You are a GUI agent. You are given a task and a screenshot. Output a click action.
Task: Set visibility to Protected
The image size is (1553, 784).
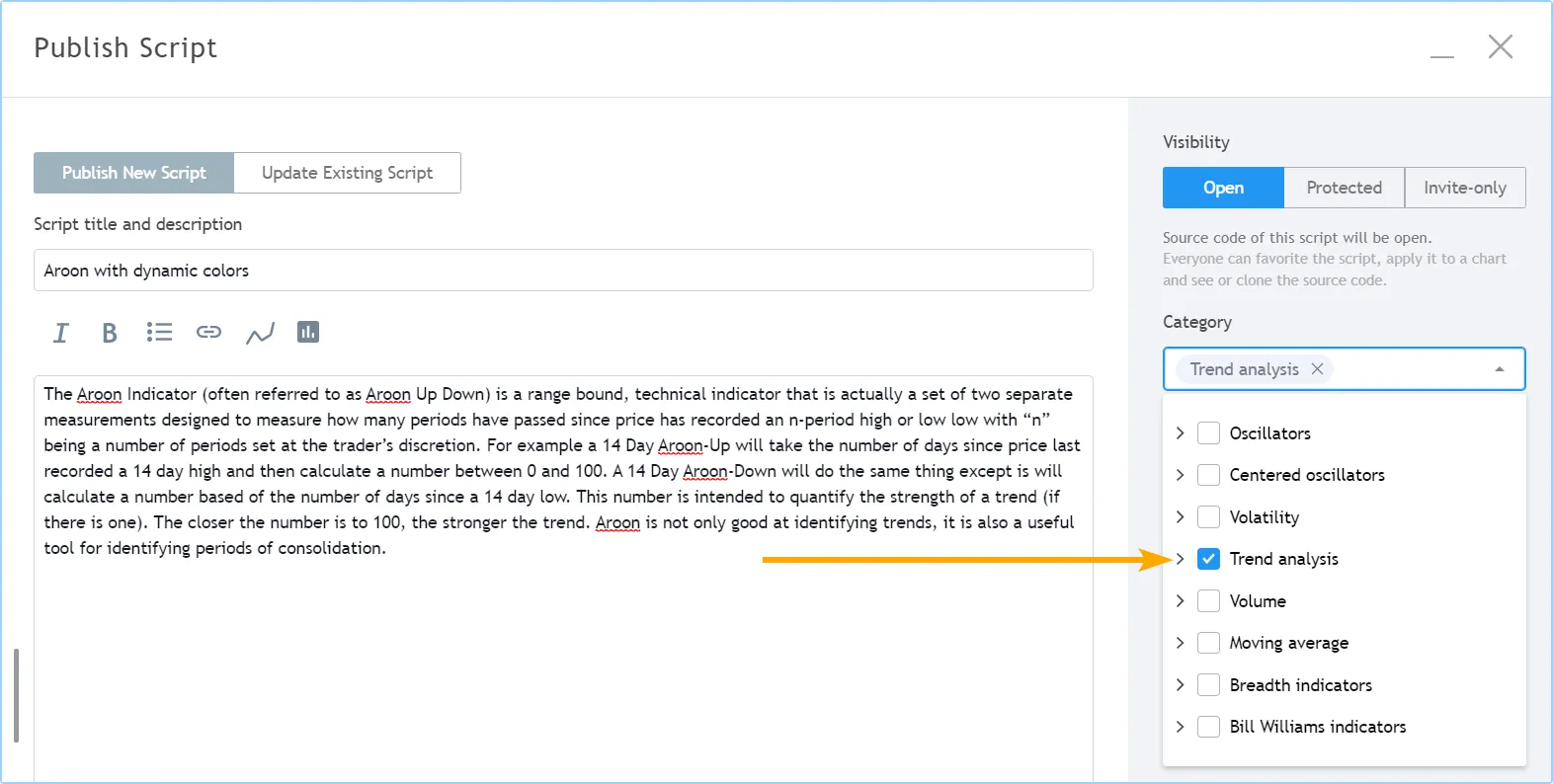1344,188
